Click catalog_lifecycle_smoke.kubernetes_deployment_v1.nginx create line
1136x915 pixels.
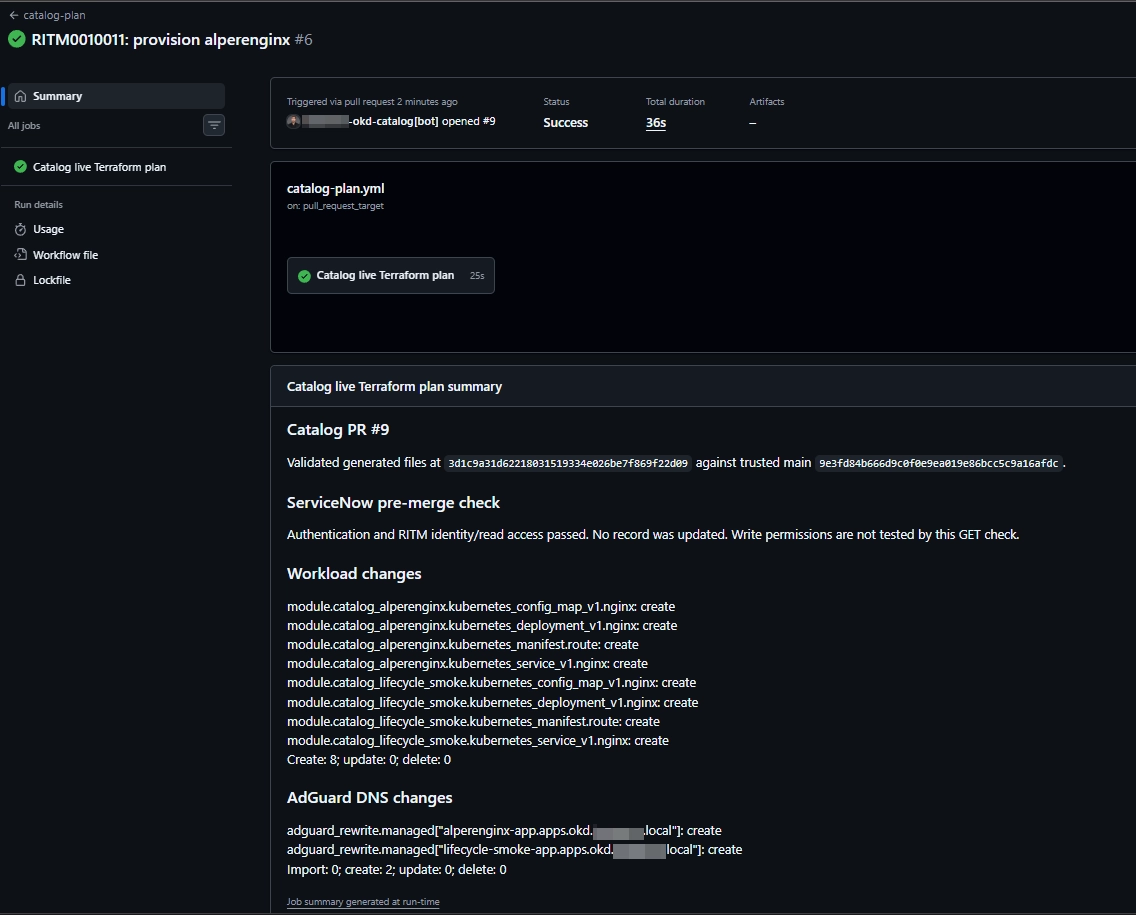coord(493,702)
